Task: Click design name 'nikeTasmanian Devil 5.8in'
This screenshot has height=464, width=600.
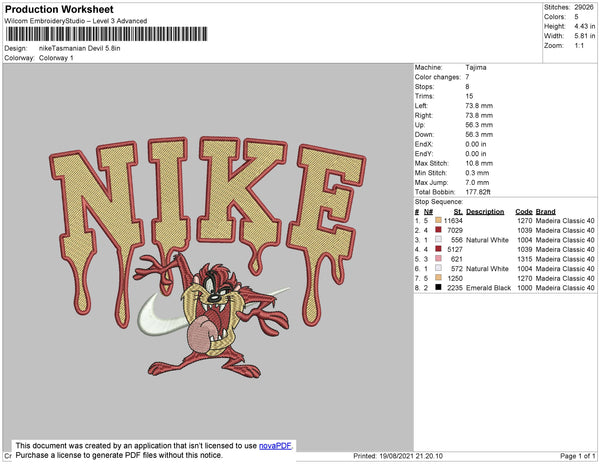Action: tap(80, 48)
